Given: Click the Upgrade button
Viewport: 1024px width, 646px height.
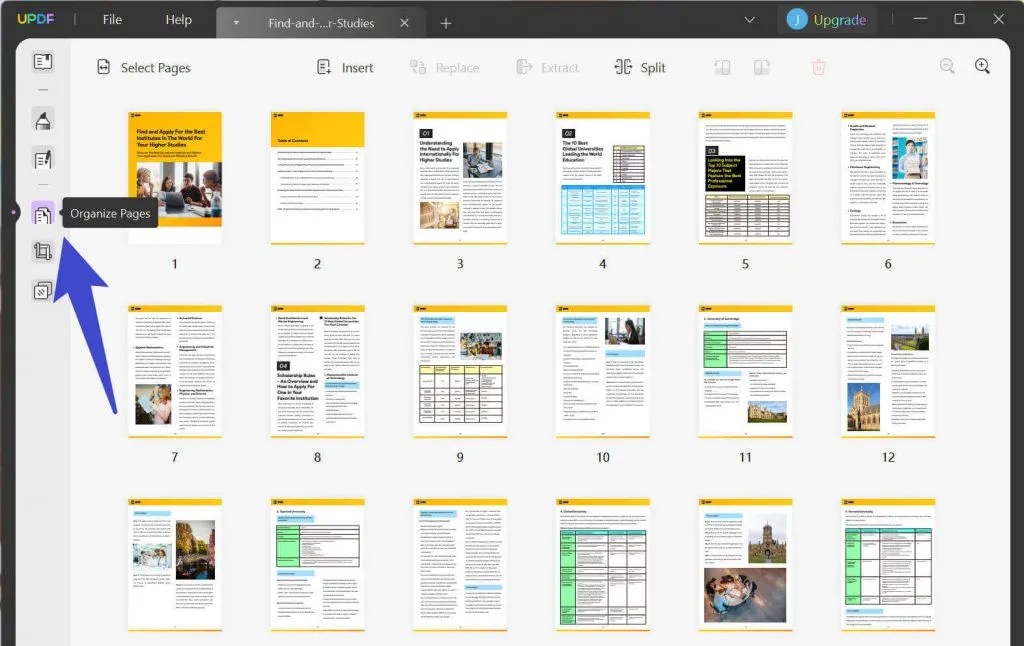Looking at the screenshot, I should tap(839, 19).
